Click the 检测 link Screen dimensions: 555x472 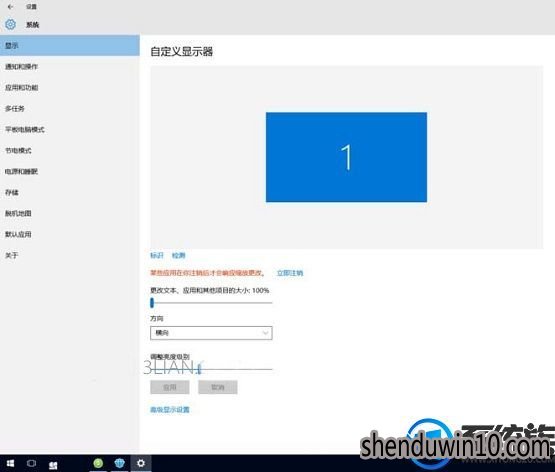pyautogui.click(x=178, y=255)
